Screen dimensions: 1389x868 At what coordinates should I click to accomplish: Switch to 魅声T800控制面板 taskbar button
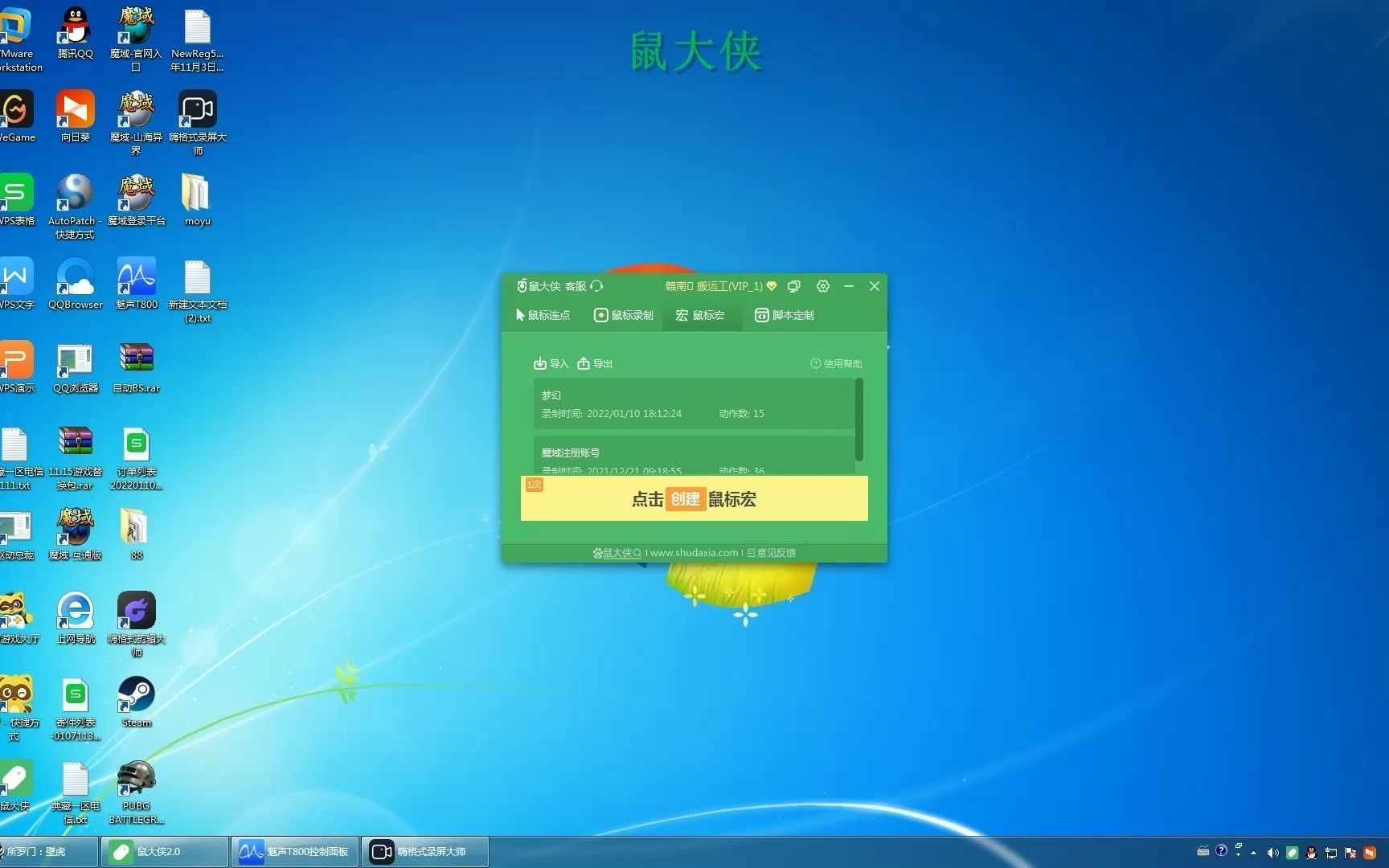pos(295,852)
